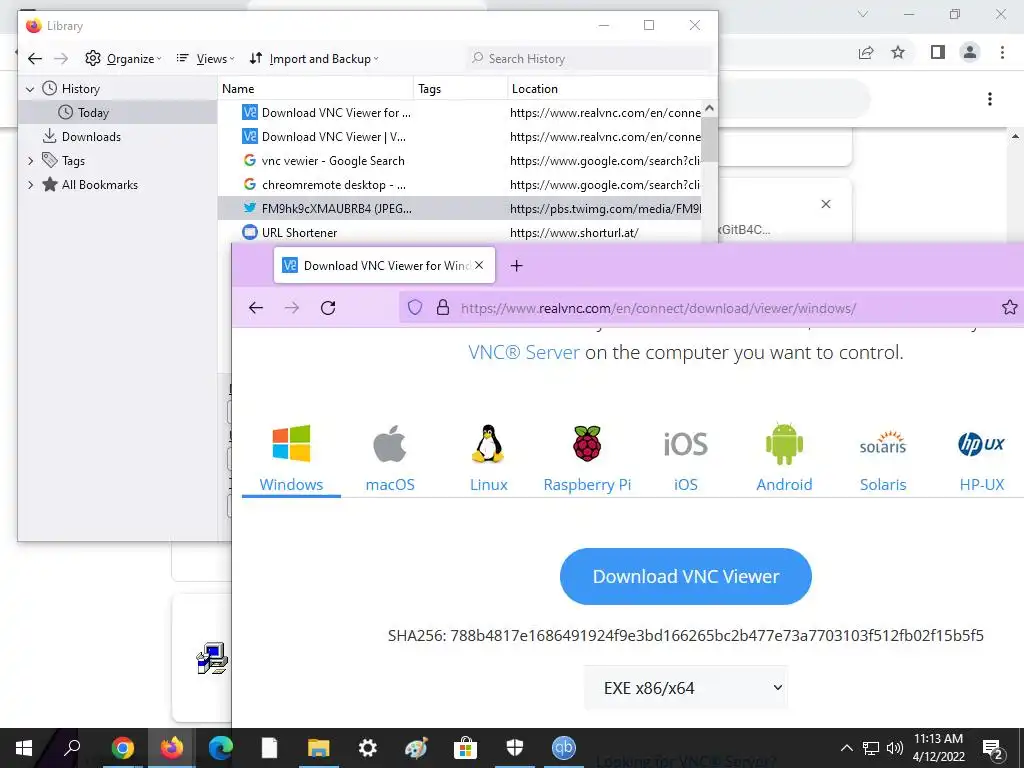Click the All Bookmarks star icon

tap(50, 184)
